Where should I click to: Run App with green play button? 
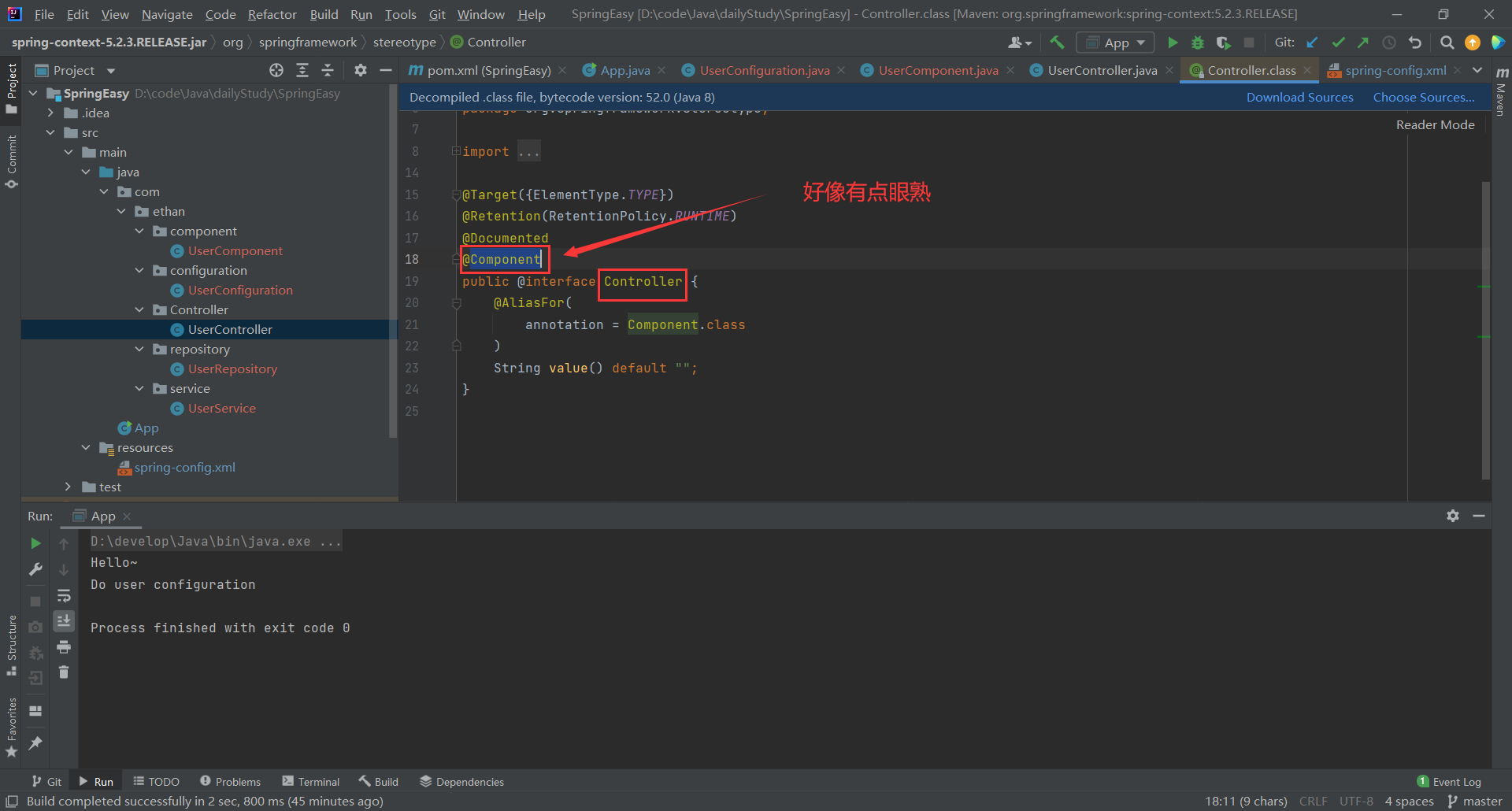pyautogui.click(x=1173, y=43)
